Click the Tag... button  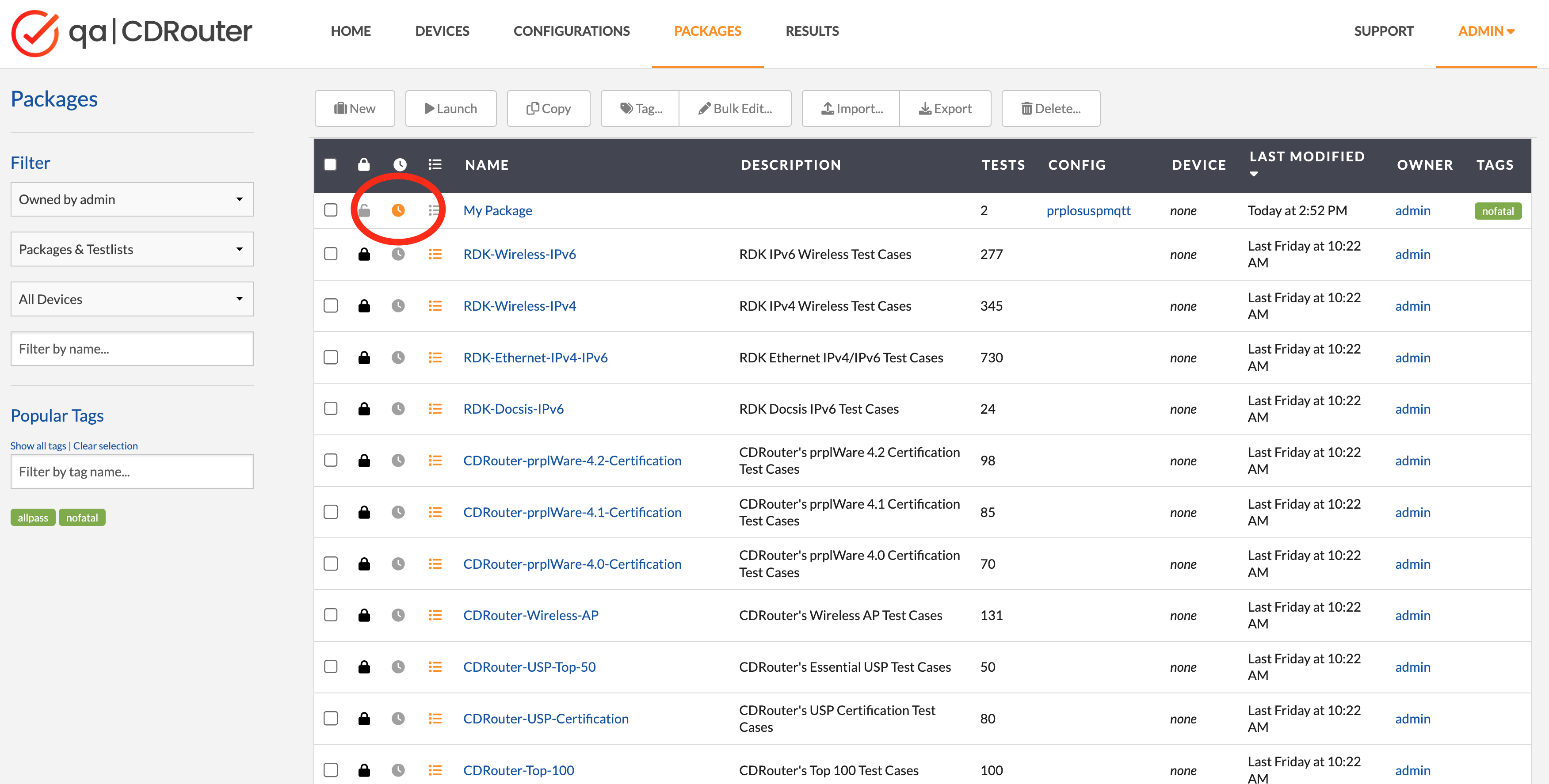[641, 109]
